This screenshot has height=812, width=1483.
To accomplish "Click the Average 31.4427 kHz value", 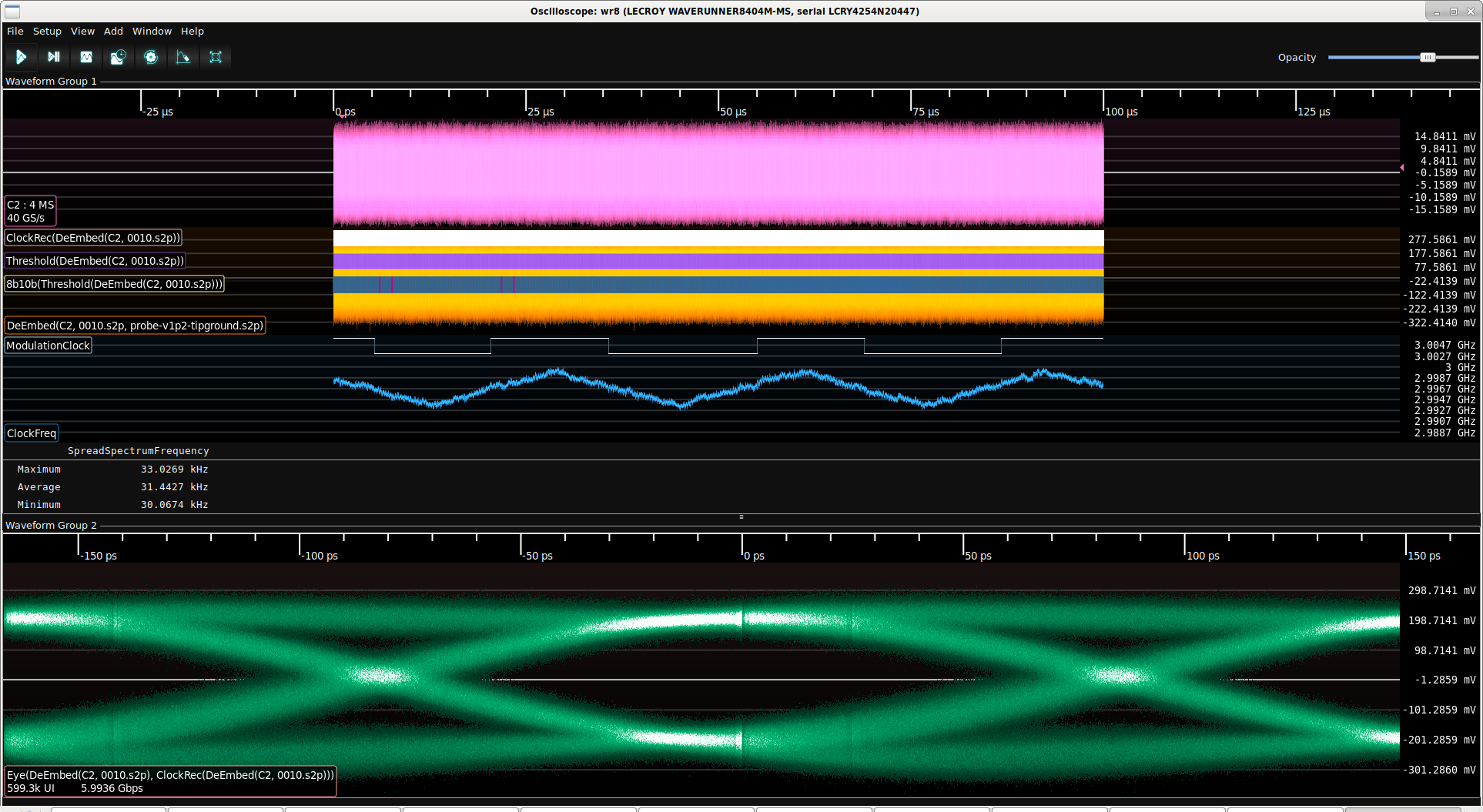I will click(174, 487).
